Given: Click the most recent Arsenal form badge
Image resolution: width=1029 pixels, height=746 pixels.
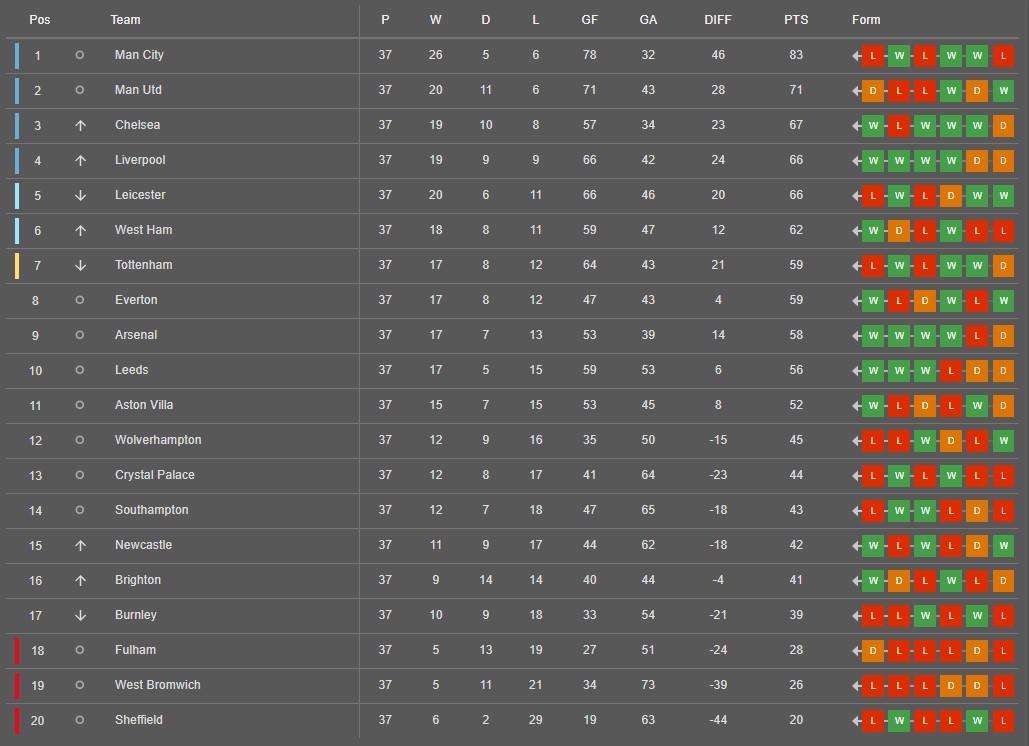Looking at the screenshot, I should pos(872,336).
